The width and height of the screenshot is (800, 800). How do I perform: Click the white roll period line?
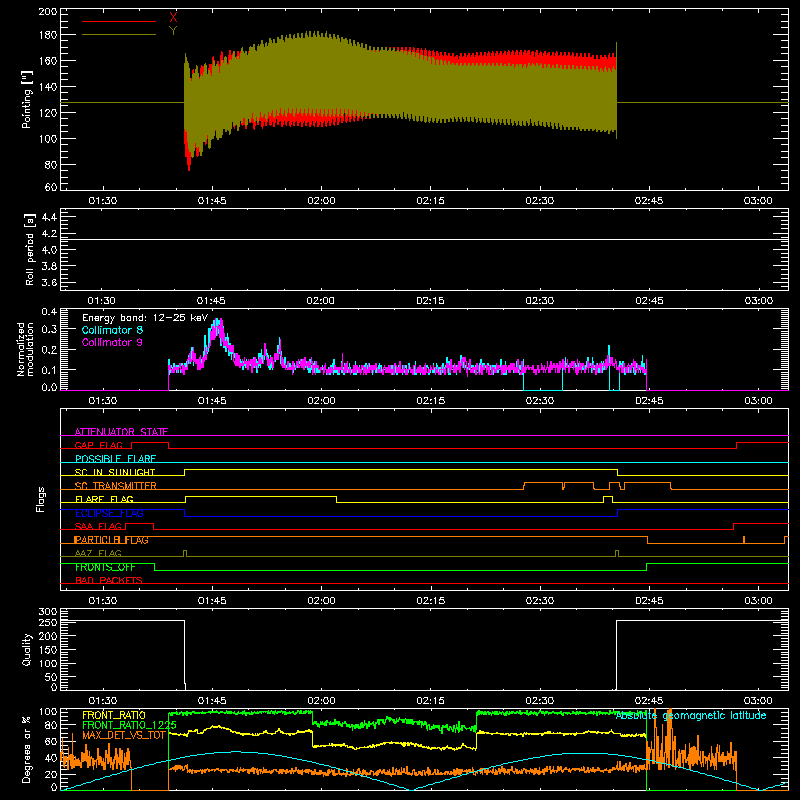pos(424,239)
